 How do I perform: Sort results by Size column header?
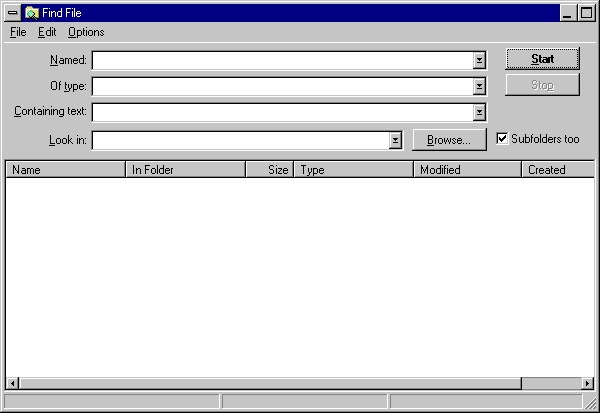pyautogui.click(x=269, y=170)
